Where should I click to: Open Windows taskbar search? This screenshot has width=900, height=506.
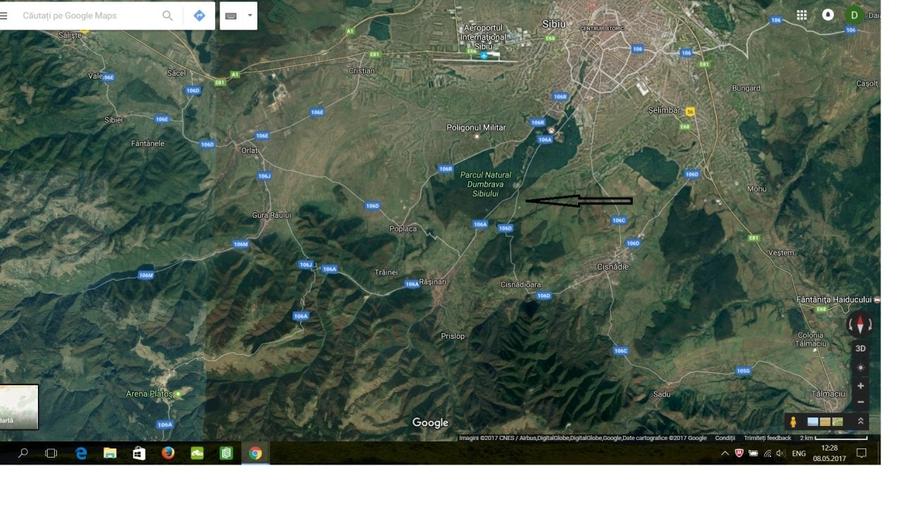(x=22, y=453)
